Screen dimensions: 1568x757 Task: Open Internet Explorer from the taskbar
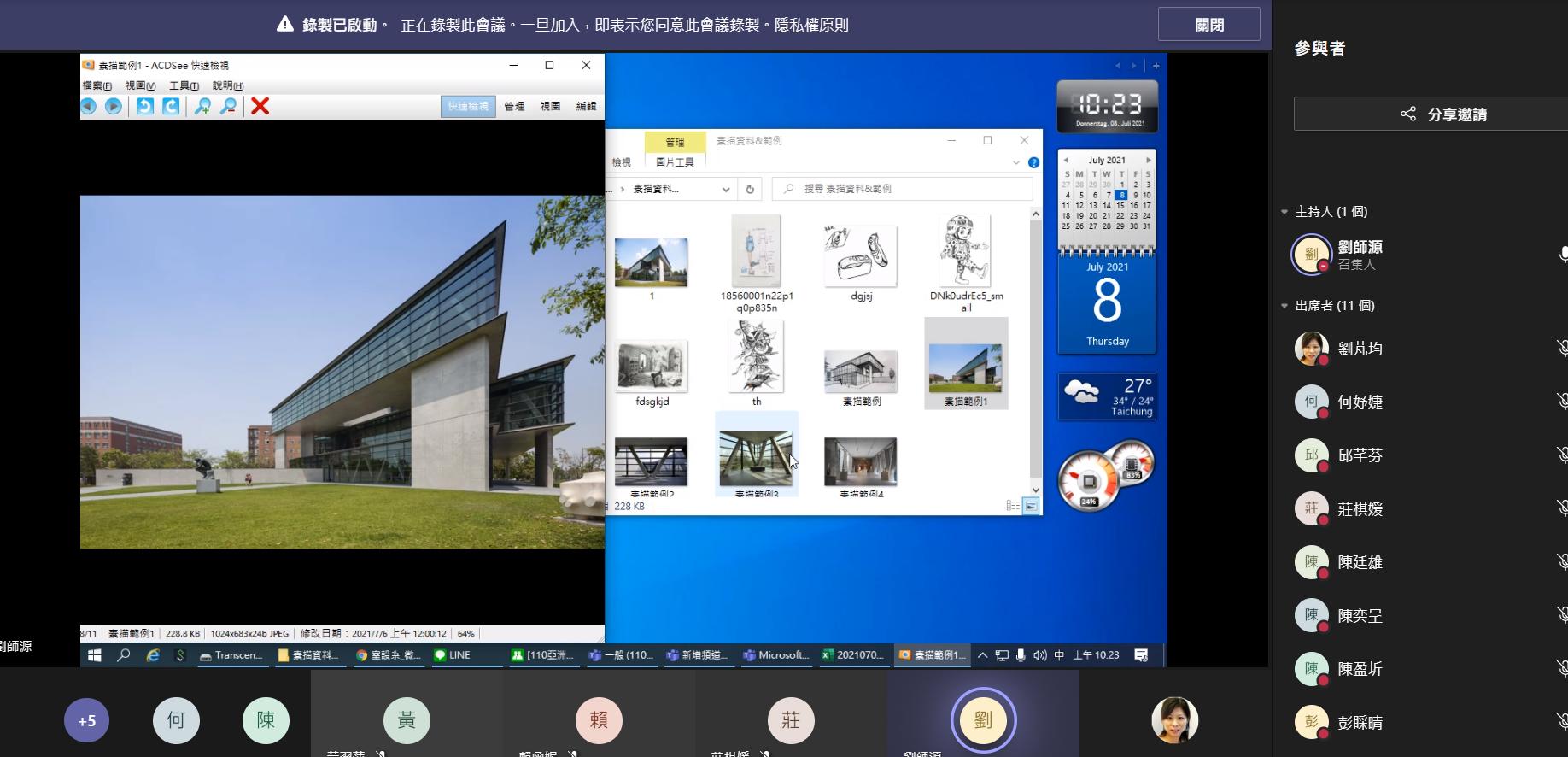(x=153, y=655)
